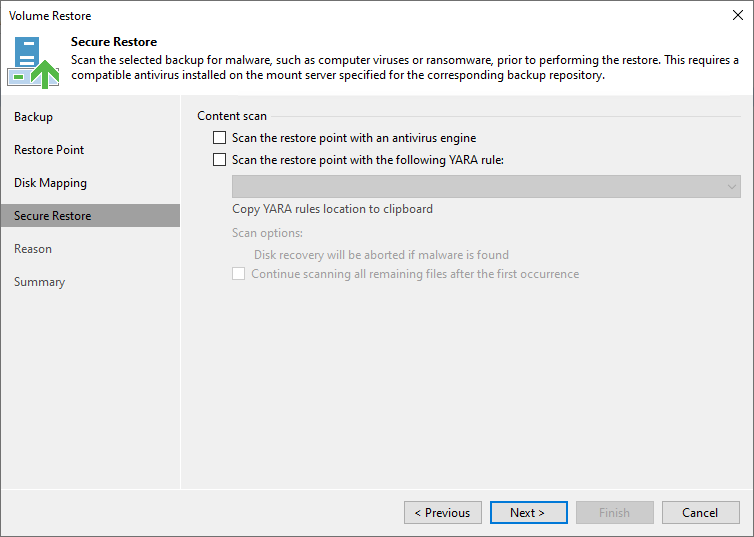Click the Volume Restore wizard icon

(x=32, y=62)
